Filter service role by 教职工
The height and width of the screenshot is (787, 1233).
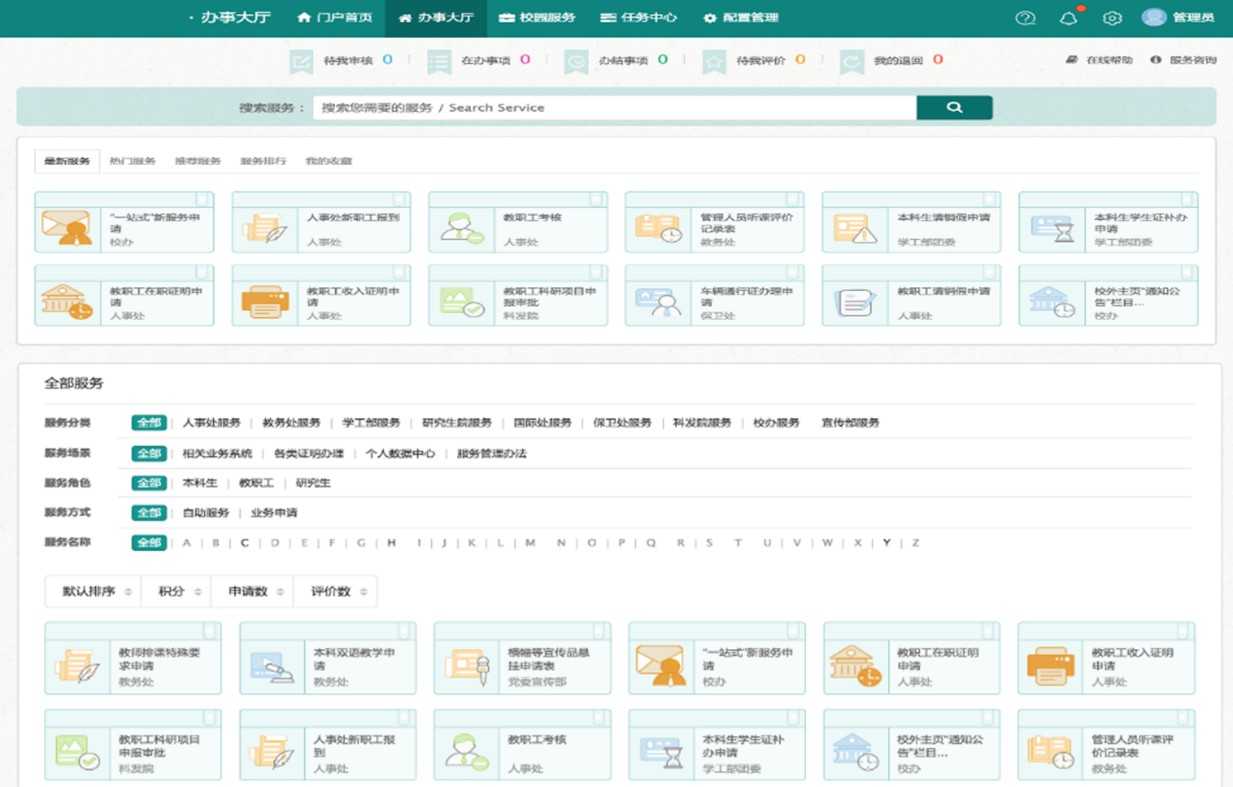(x=256, y=483)
